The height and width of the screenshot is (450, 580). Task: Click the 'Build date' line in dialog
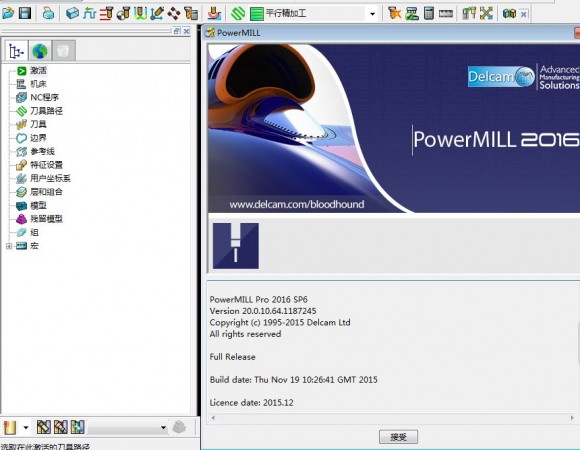click(293, 380)
